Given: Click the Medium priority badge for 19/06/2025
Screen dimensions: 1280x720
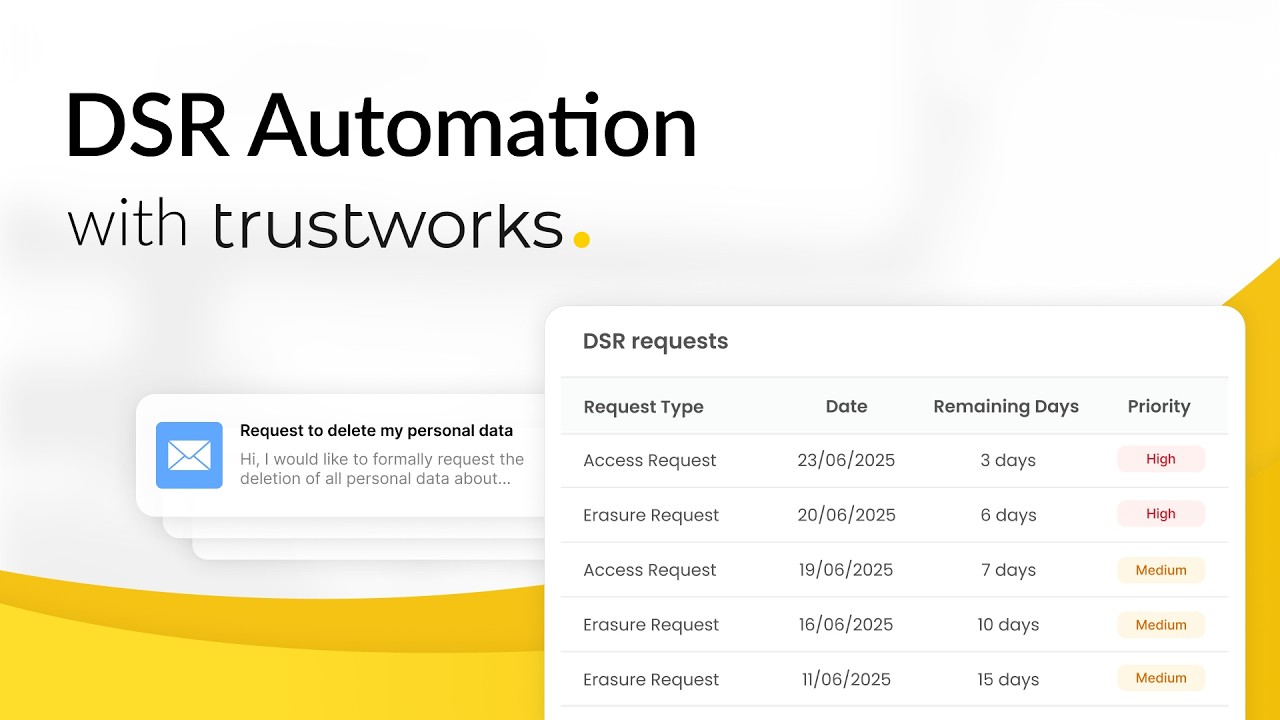Looking at the screenshot, I should coord(1161,570).
